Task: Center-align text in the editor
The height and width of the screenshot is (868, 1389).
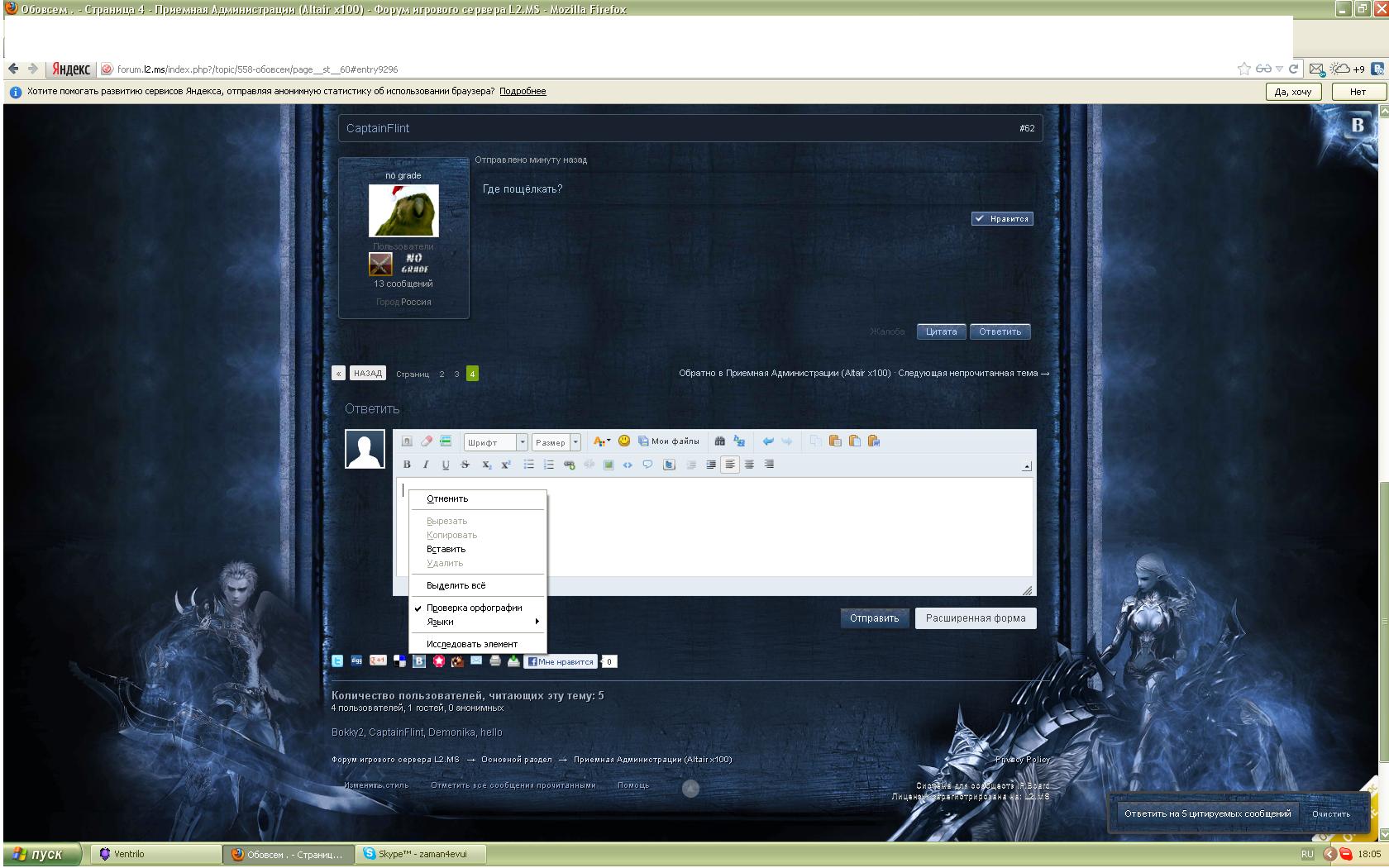Action: (x=749, y=465)
